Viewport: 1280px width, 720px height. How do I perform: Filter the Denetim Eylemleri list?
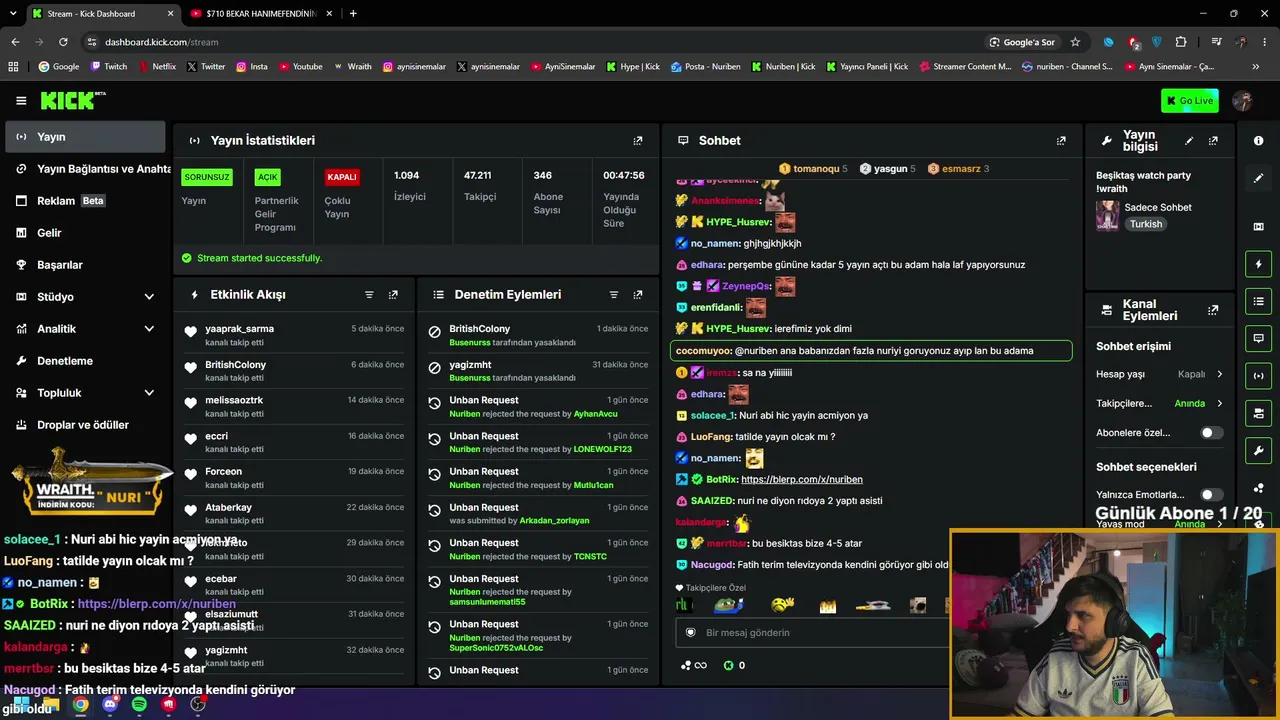click(614, 295)
